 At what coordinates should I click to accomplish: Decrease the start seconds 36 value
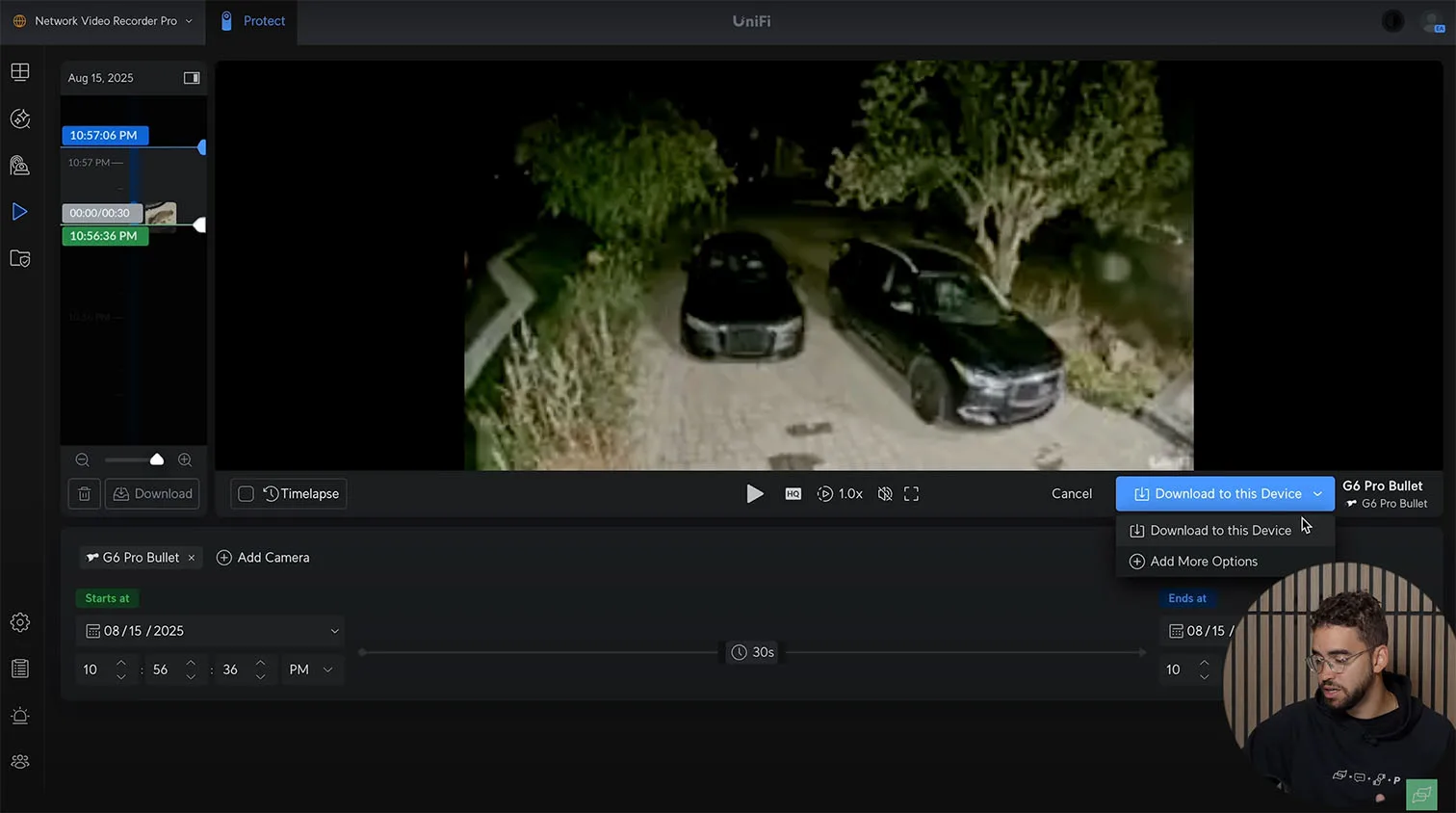point(261,677)
